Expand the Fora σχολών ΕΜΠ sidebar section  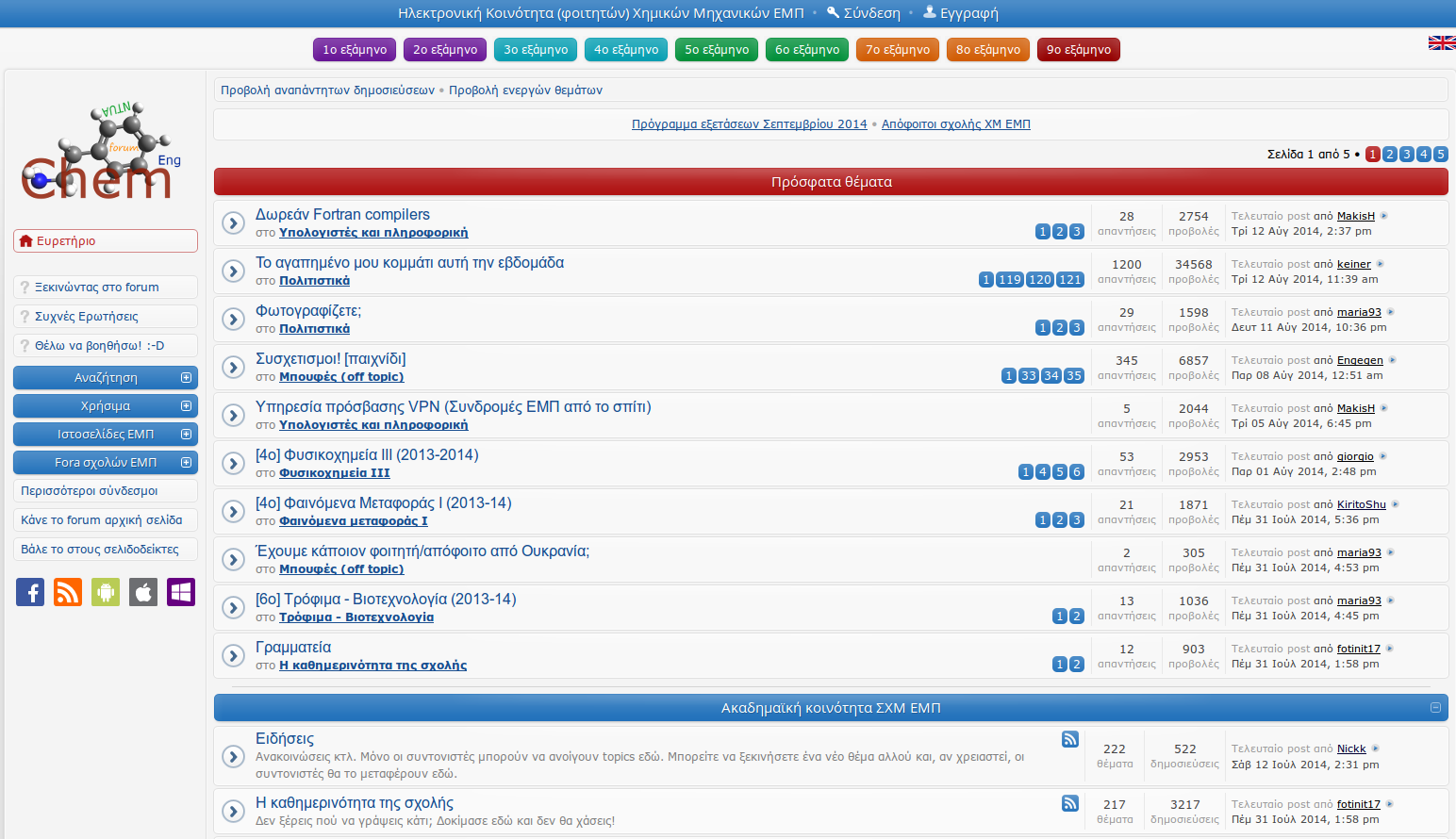186,462
